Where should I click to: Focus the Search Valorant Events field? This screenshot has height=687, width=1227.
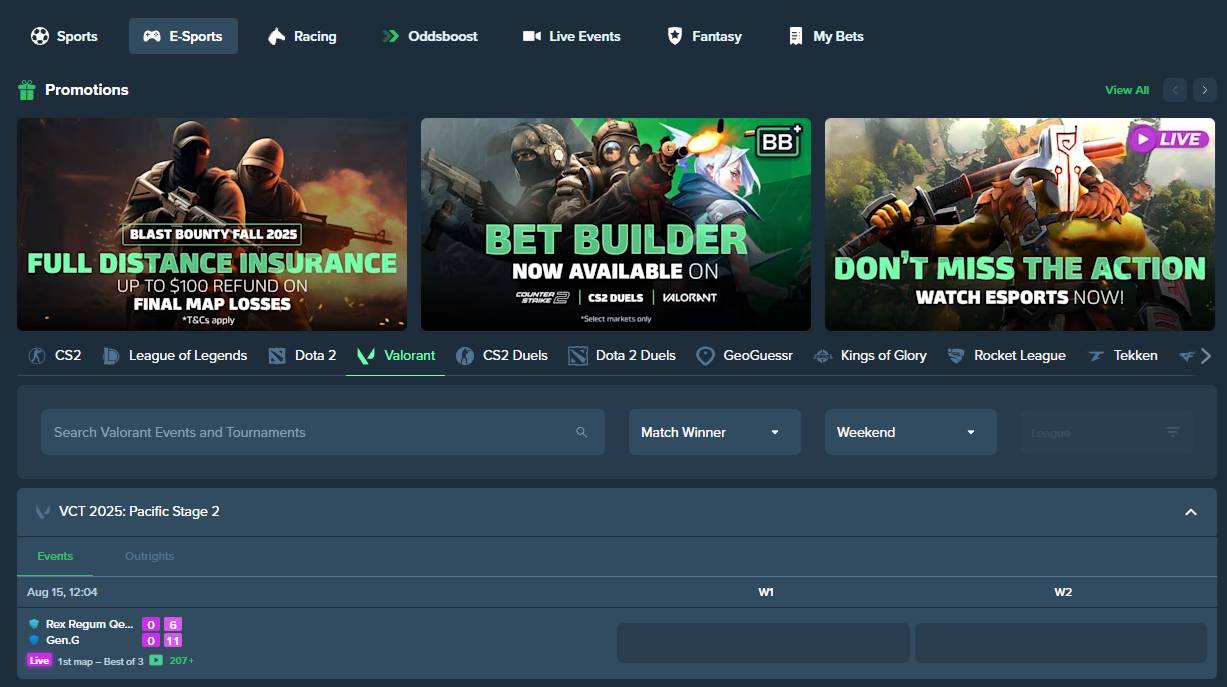pyautogui.click(x=323, y=432)
